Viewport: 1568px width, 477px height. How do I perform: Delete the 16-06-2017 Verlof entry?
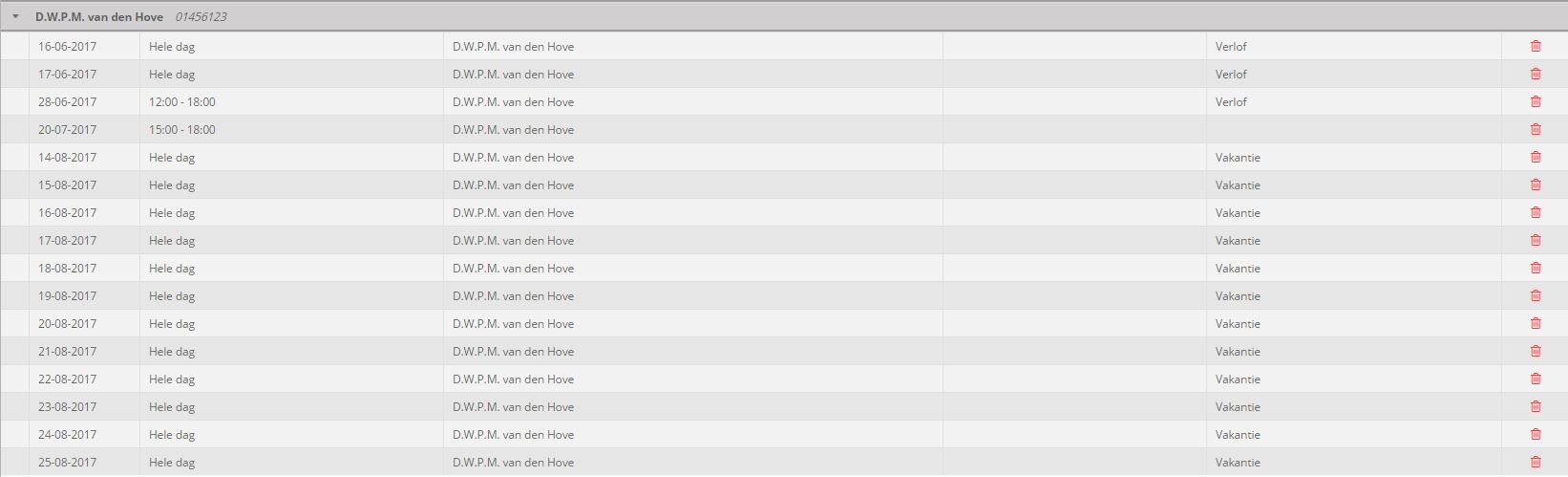point(1536,46)
